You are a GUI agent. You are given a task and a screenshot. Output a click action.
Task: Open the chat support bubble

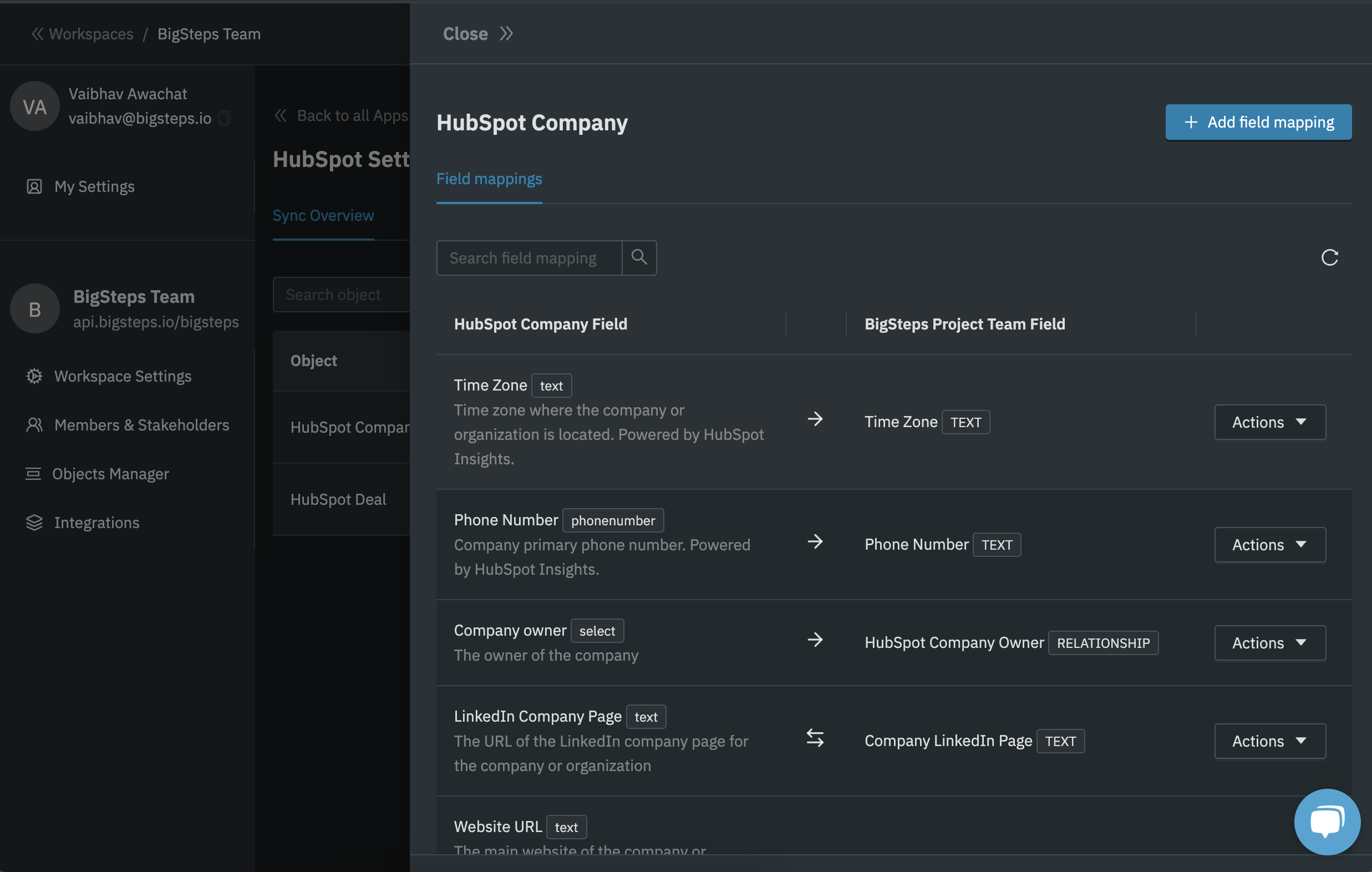coord(1327,822)
